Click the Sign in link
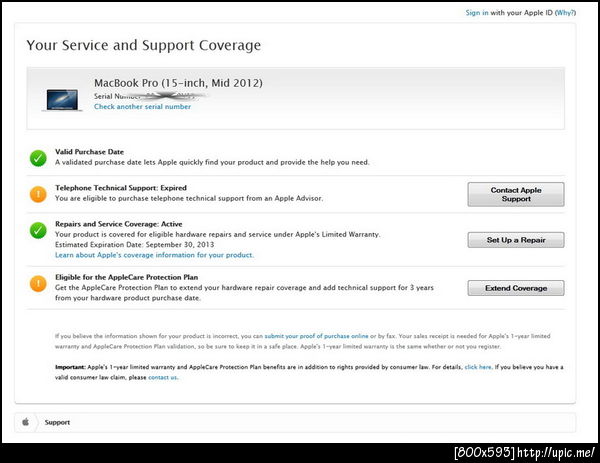 click(476, 13)
